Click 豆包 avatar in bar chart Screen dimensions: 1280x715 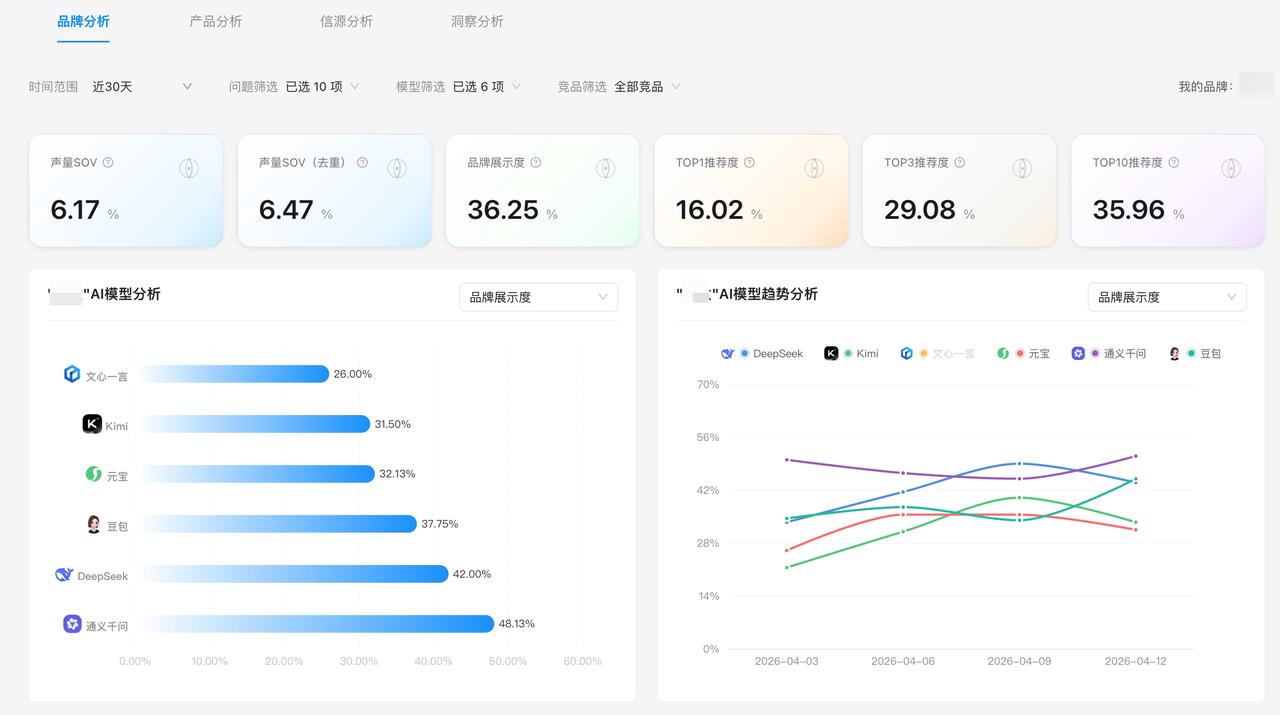[x=94, y=524]
